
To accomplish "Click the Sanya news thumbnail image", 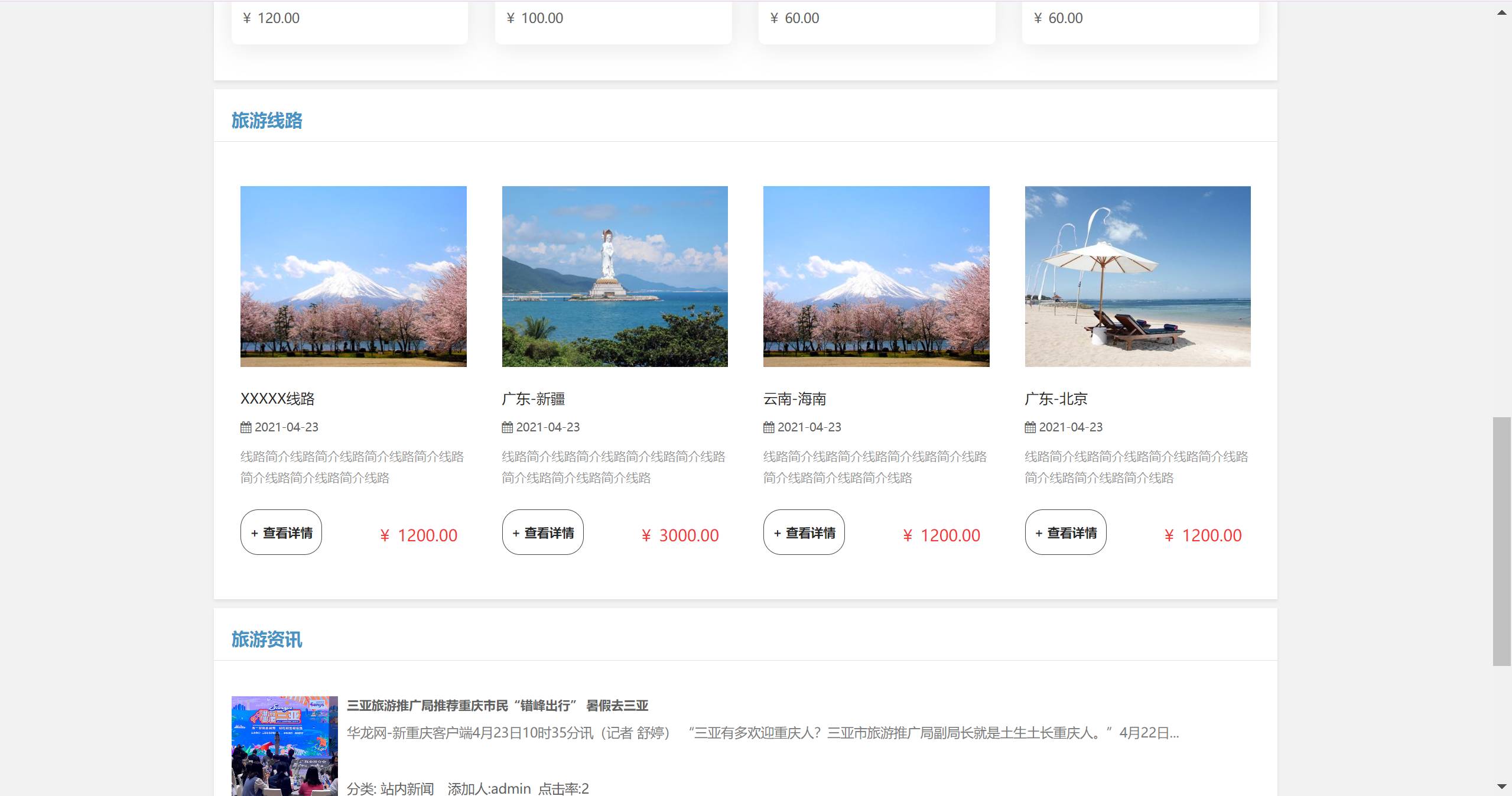I will coord(284,745).
